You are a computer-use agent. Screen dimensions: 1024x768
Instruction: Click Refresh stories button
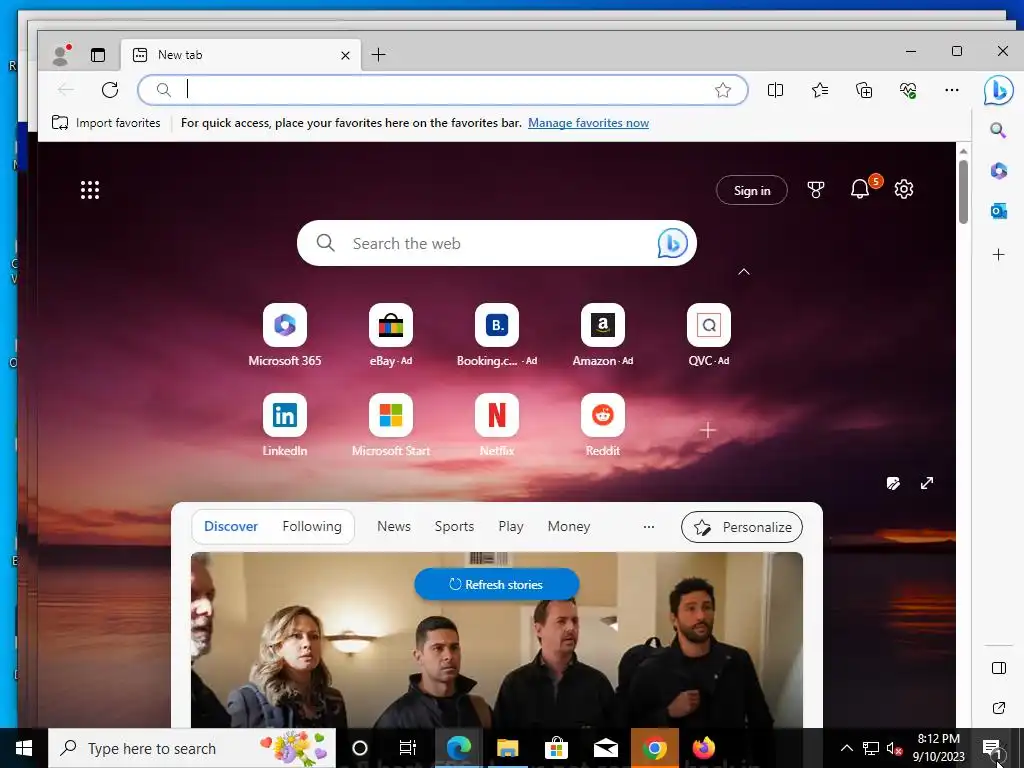click(496, 584)
